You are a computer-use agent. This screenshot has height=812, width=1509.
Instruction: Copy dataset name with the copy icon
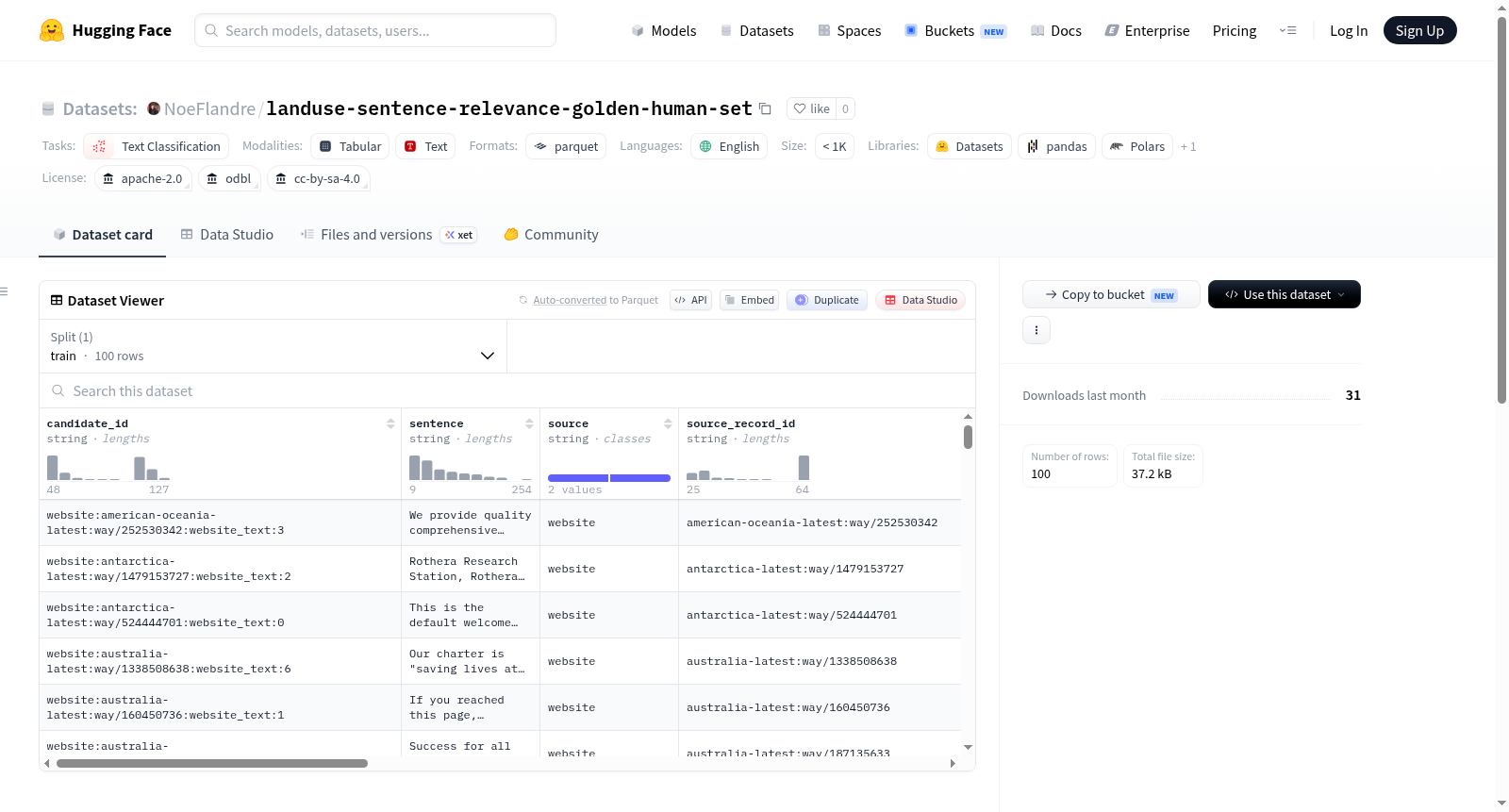pos(765,109)
